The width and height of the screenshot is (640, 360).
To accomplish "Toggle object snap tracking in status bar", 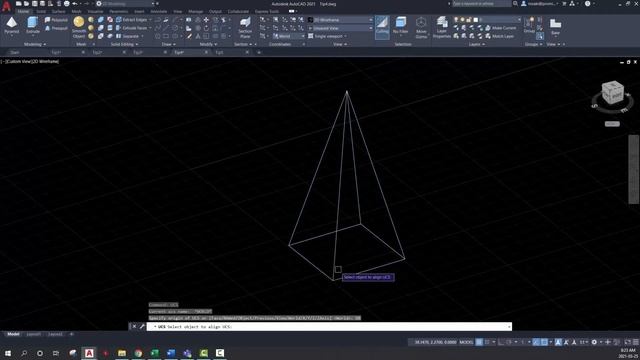I will coord(536,342).
